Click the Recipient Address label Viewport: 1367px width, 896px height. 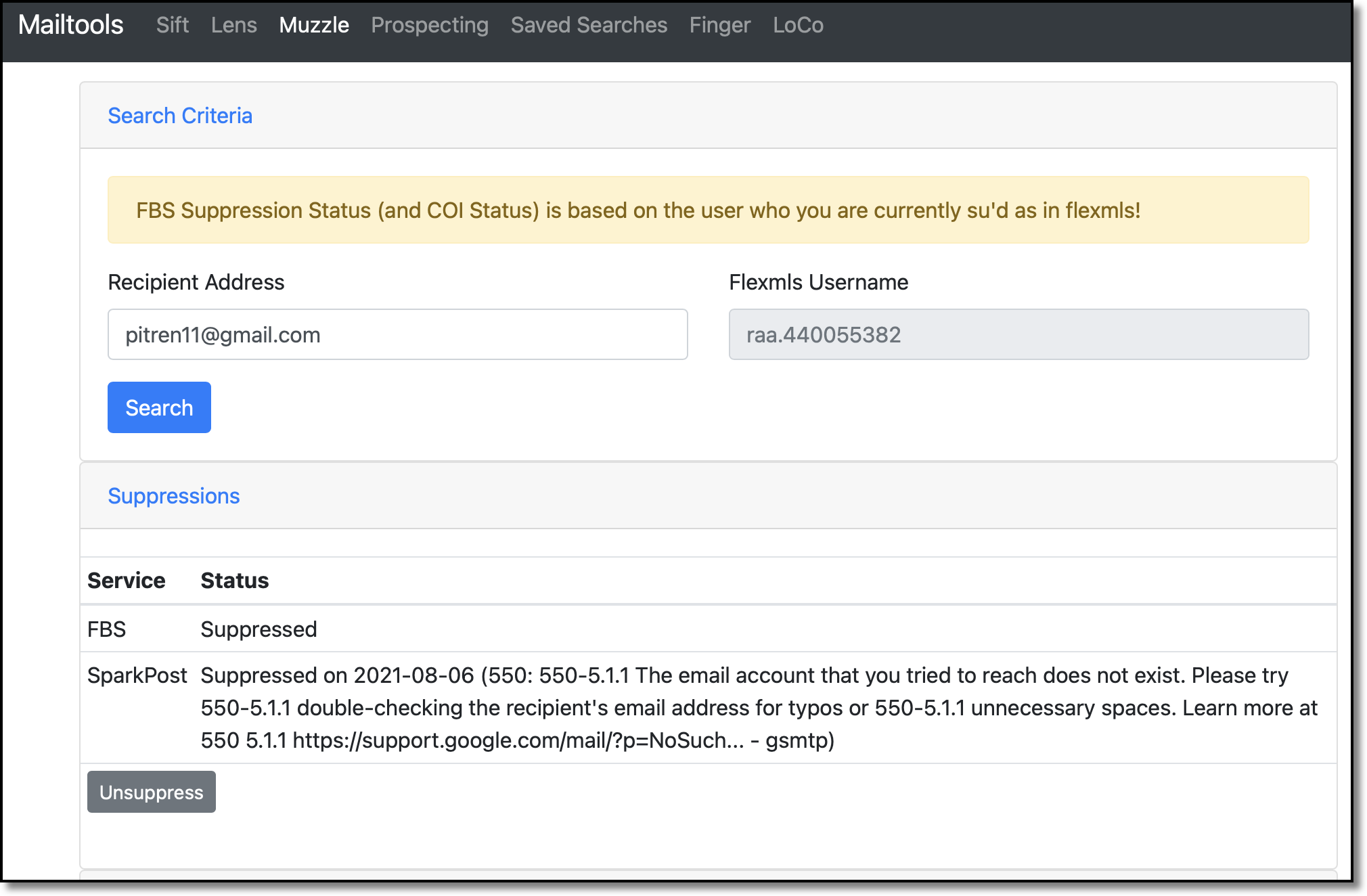tap(196, 282)
